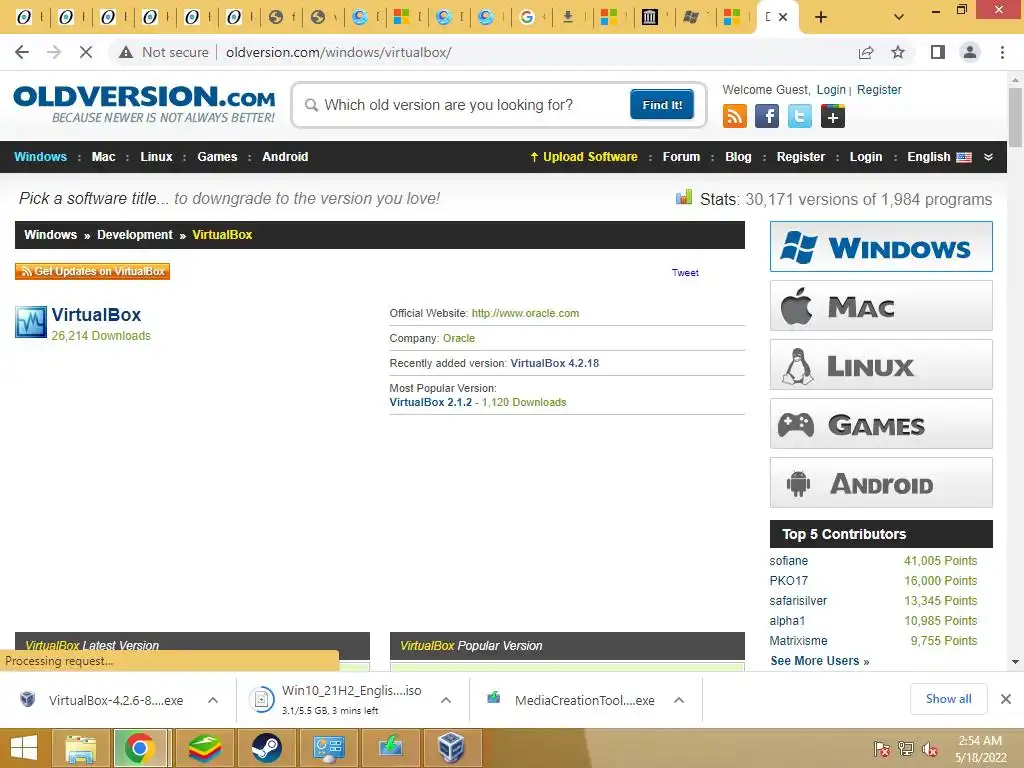Open the VirtualBox 2.1.2 popular version link
Viewport: 1024px width, 768px height.
pyautogui.click(x=430, y=402)
